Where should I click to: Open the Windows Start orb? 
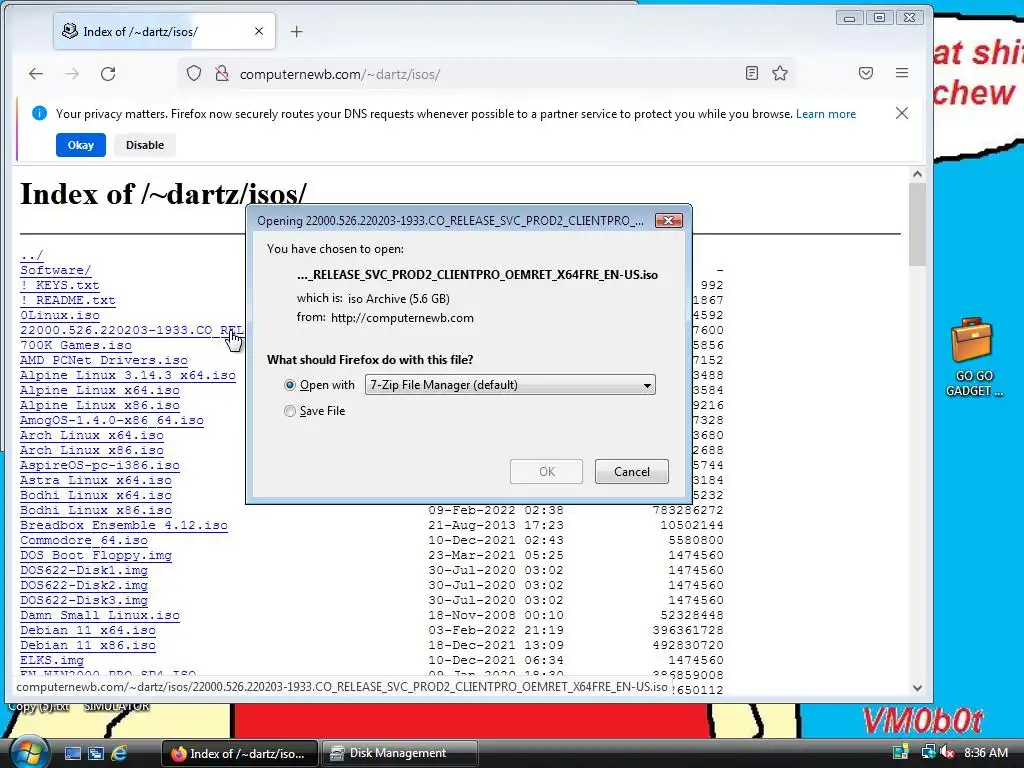click(x=28, y=752)
